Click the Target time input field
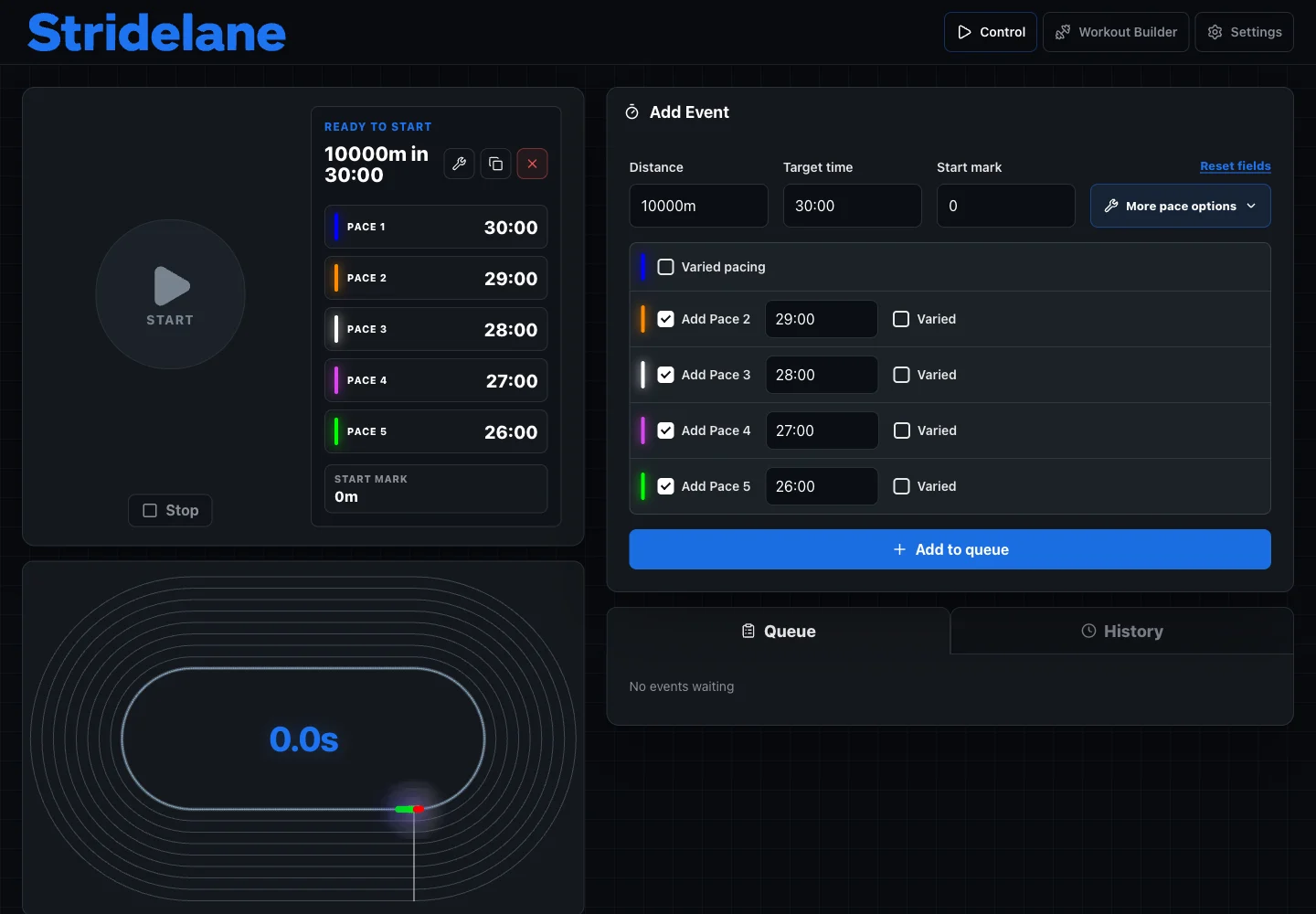This screenshot has width=1316, height=914. pyautogui.click(x=852, y=206)
